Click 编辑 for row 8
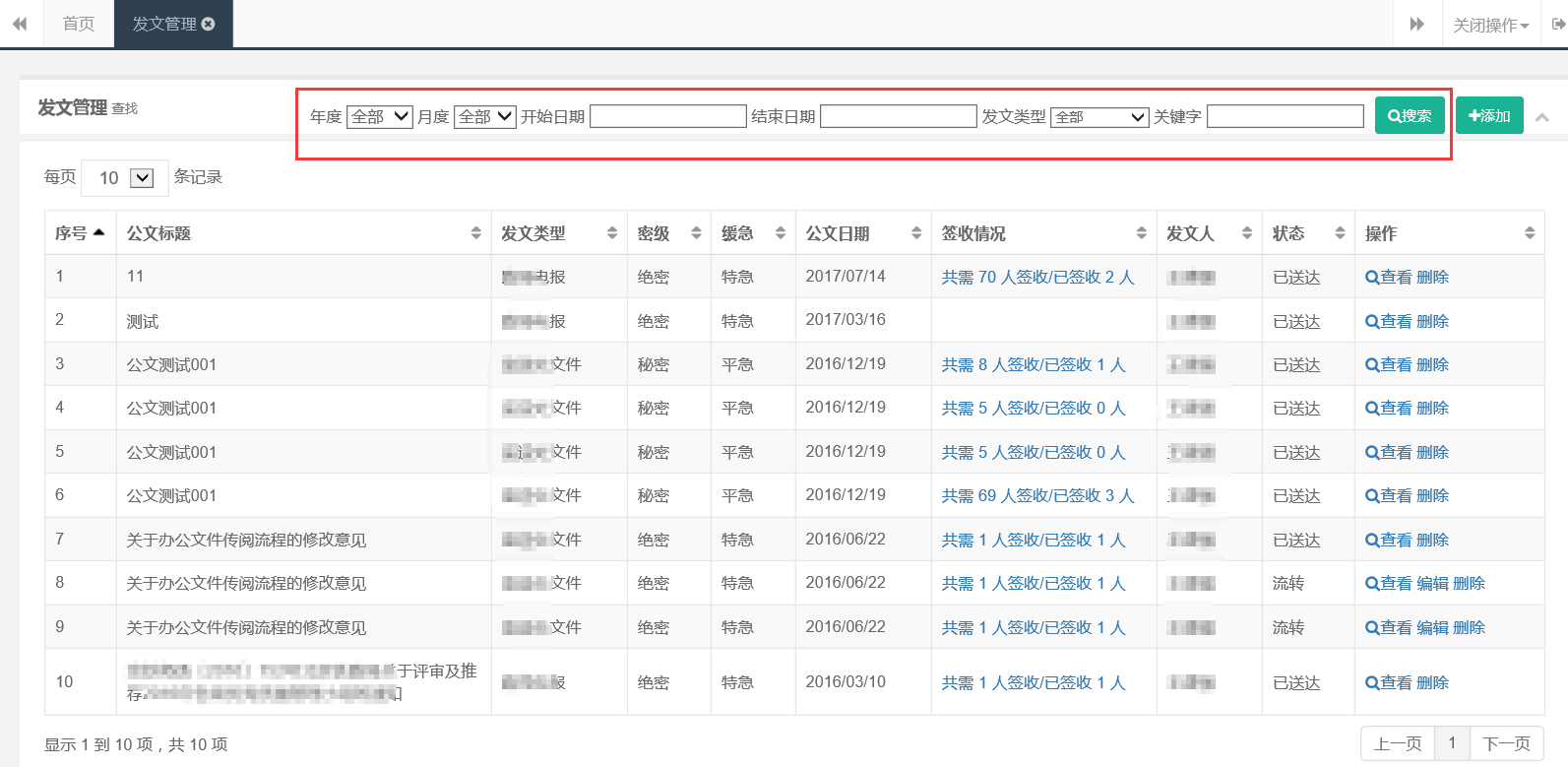 tap(1433, 583)
